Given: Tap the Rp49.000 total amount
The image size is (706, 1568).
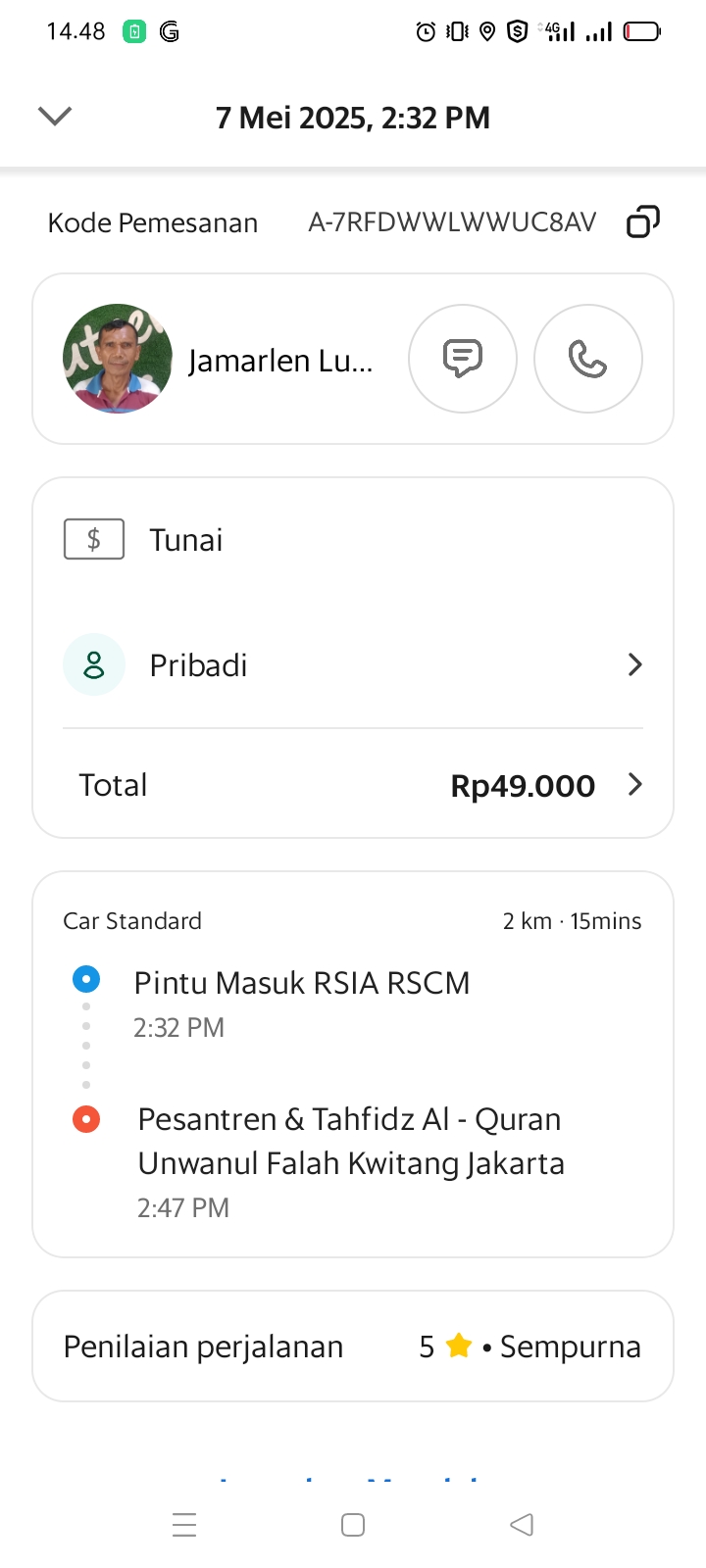Looking at the screenshot, I should [x=523, y=785].
